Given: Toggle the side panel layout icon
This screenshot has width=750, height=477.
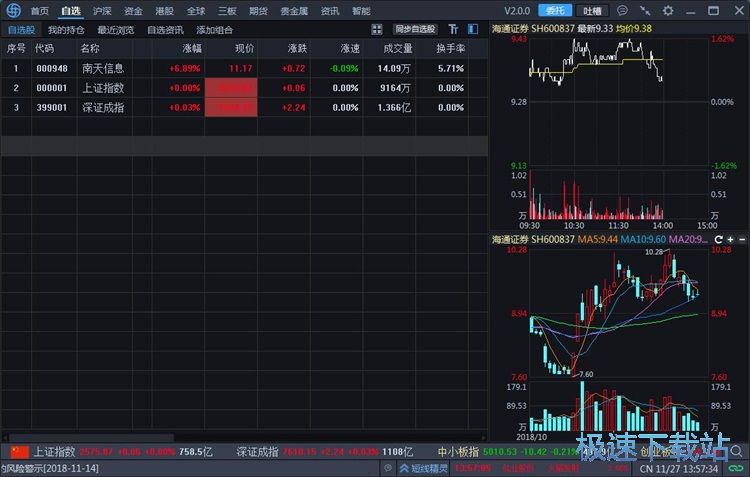Looking at the screenshot, I should [473, 29].
